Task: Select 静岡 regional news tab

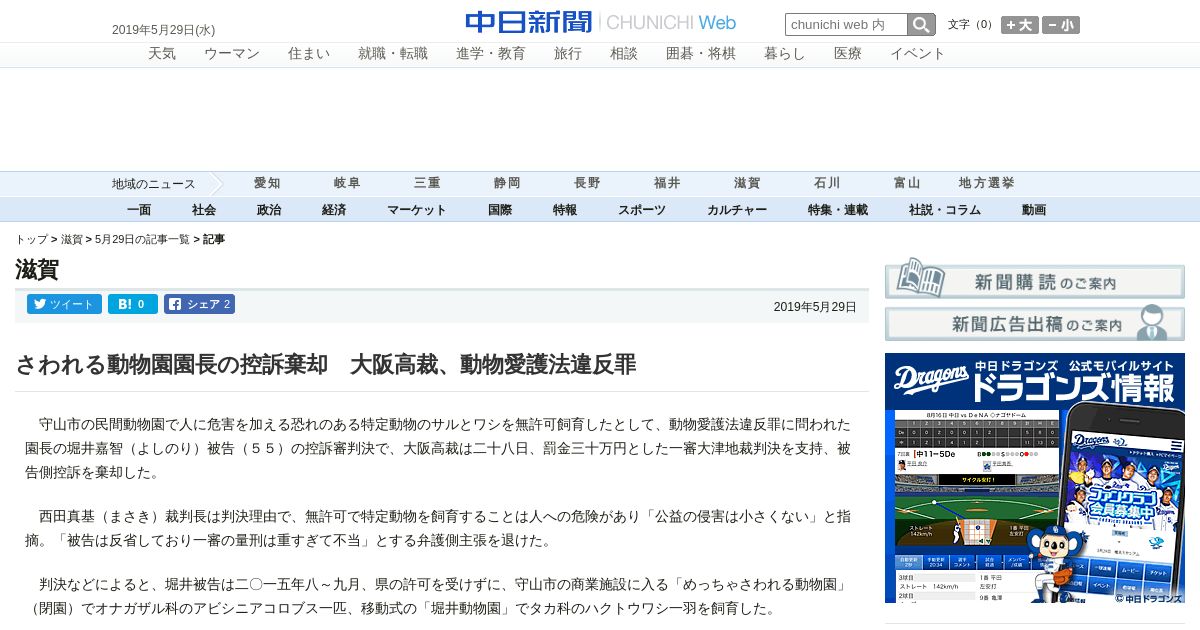Action: click(507, 183)
